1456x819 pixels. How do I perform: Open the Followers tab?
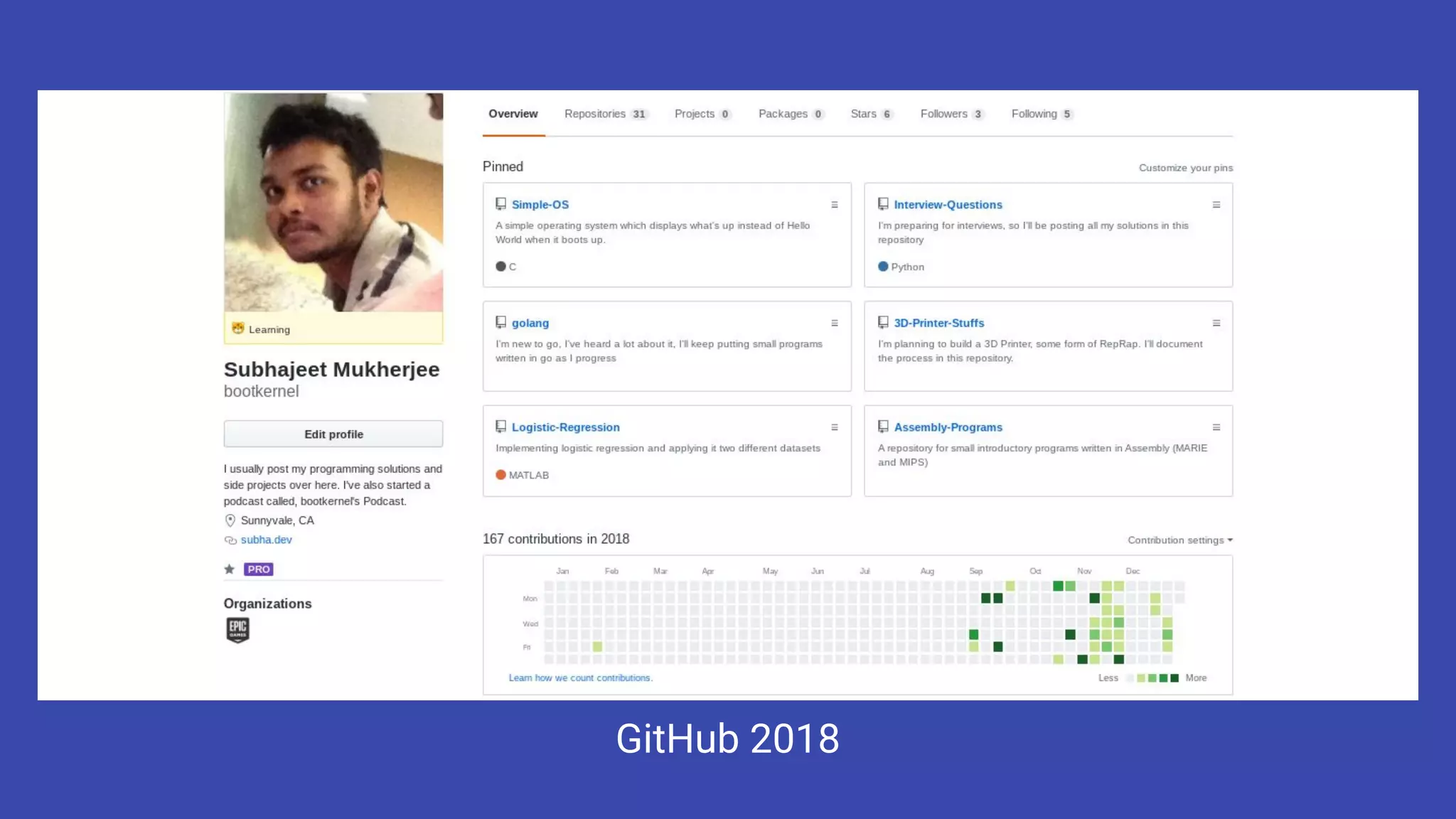coord(953,114)
